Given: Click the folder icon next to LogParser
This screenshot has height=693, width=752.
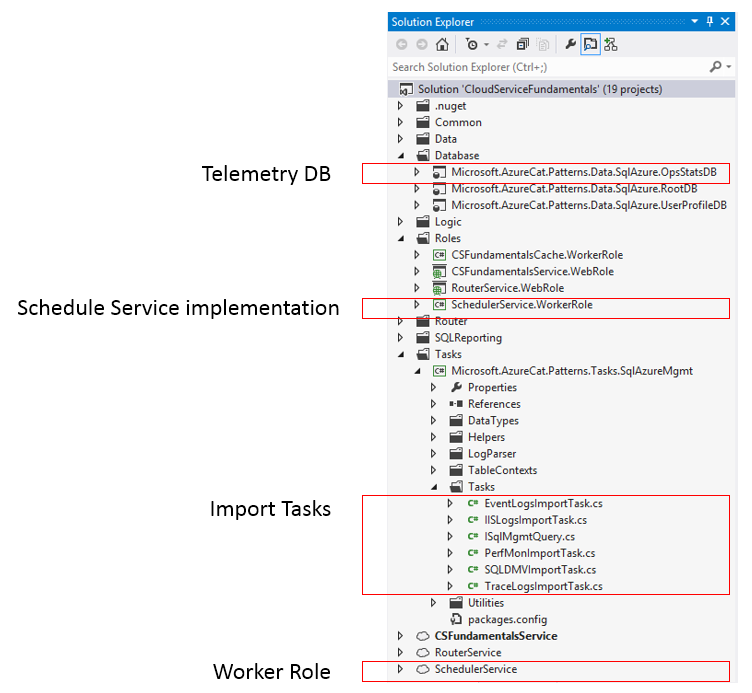Looking at the screenshot, I should 456,454.
